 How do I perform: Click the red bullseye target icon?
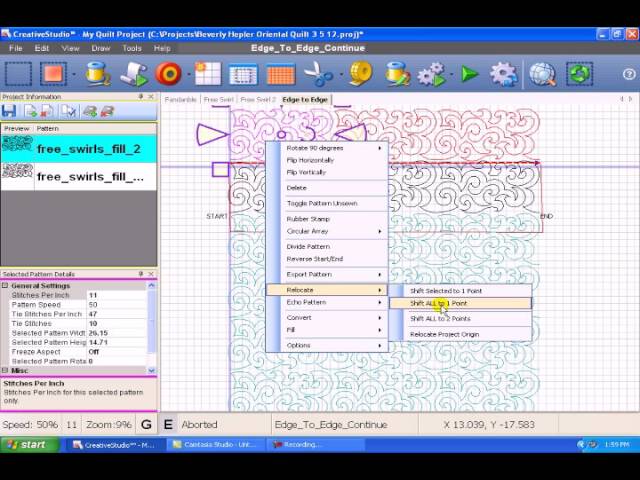pyautogui.click(x=169, y=74)
